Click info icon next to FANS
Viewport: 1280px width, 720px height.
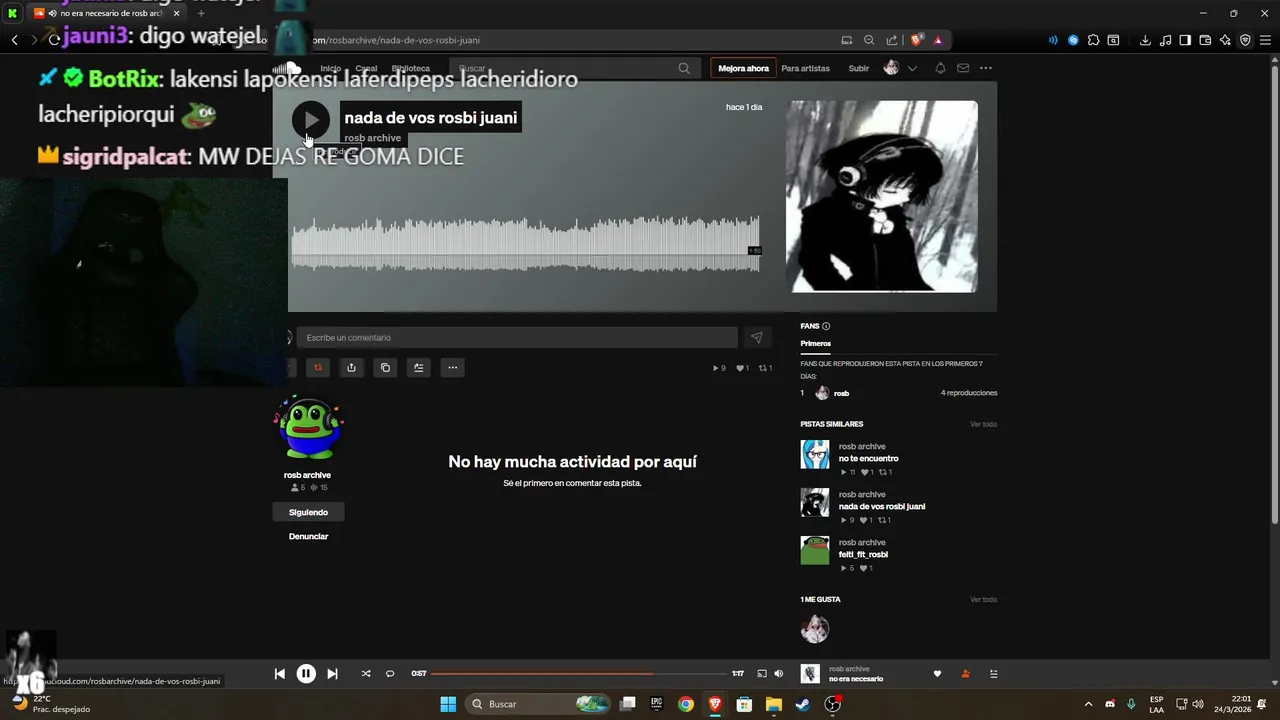(x=826, y=326)
